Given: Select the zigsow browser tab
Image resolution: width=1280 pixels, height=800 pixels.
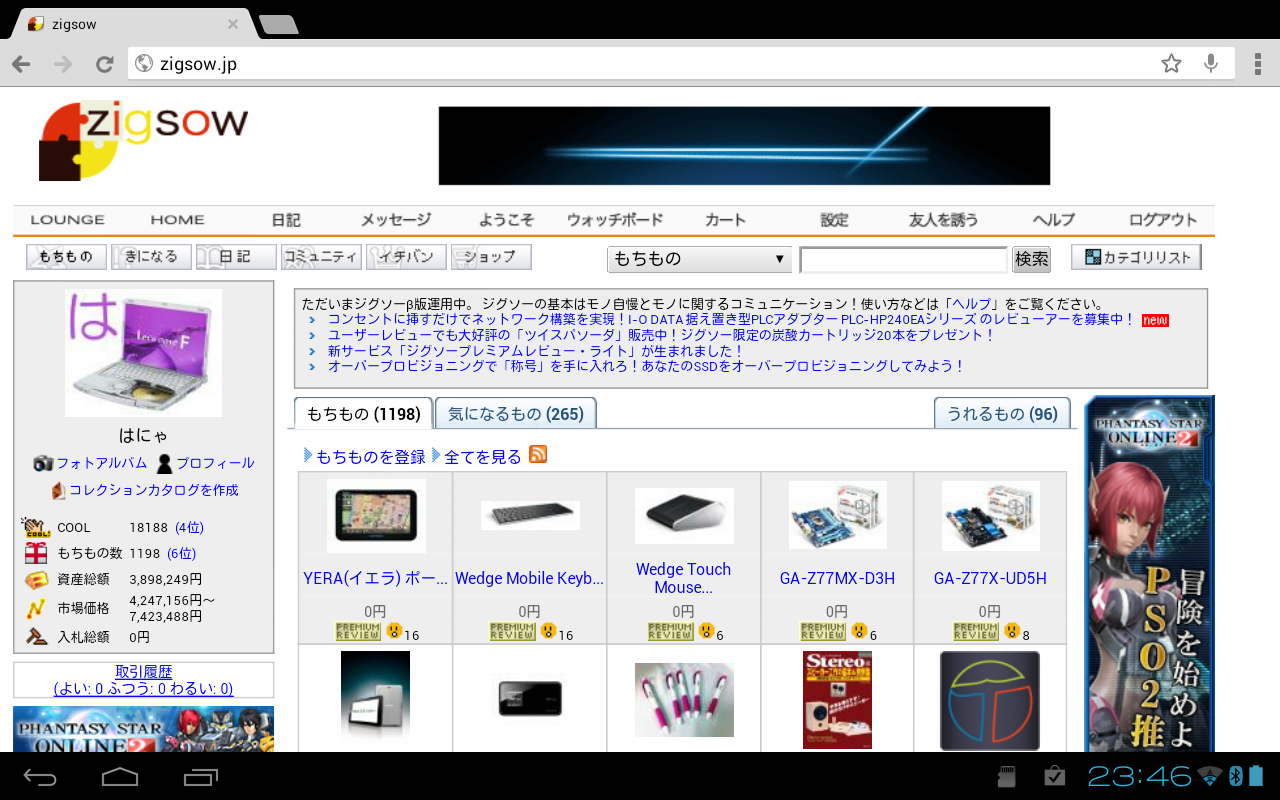Looking at the screenshot, I should (x=133, y=24).
